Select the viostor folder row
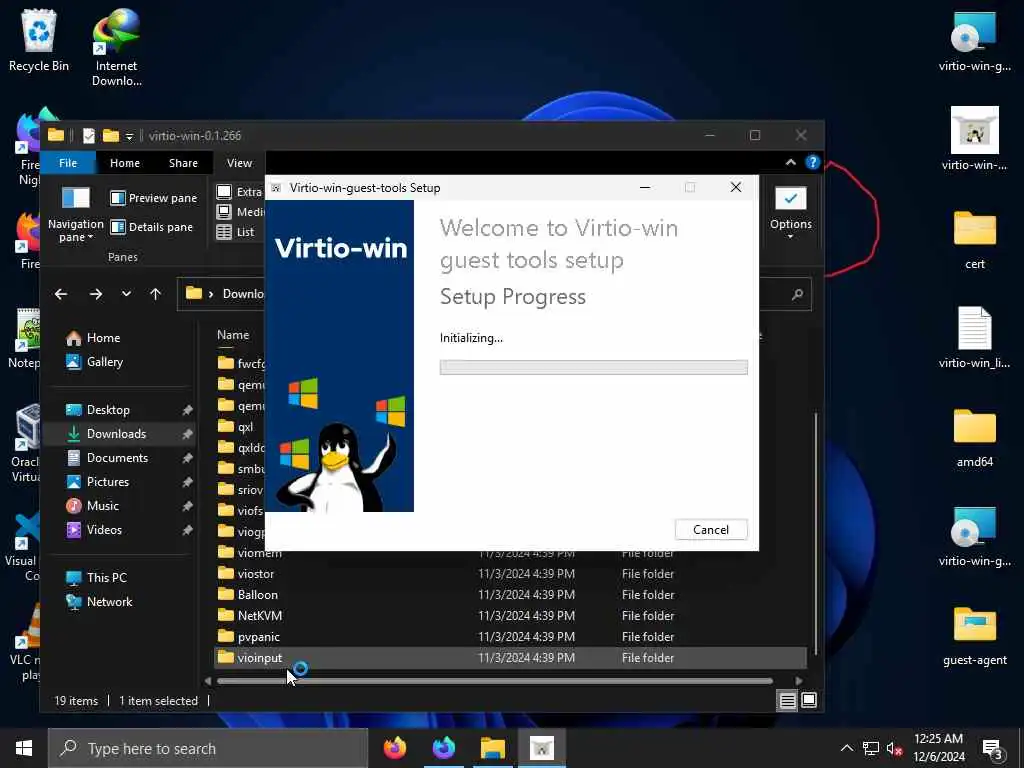The image size is (1024, 768). click(x=511, y=574)
